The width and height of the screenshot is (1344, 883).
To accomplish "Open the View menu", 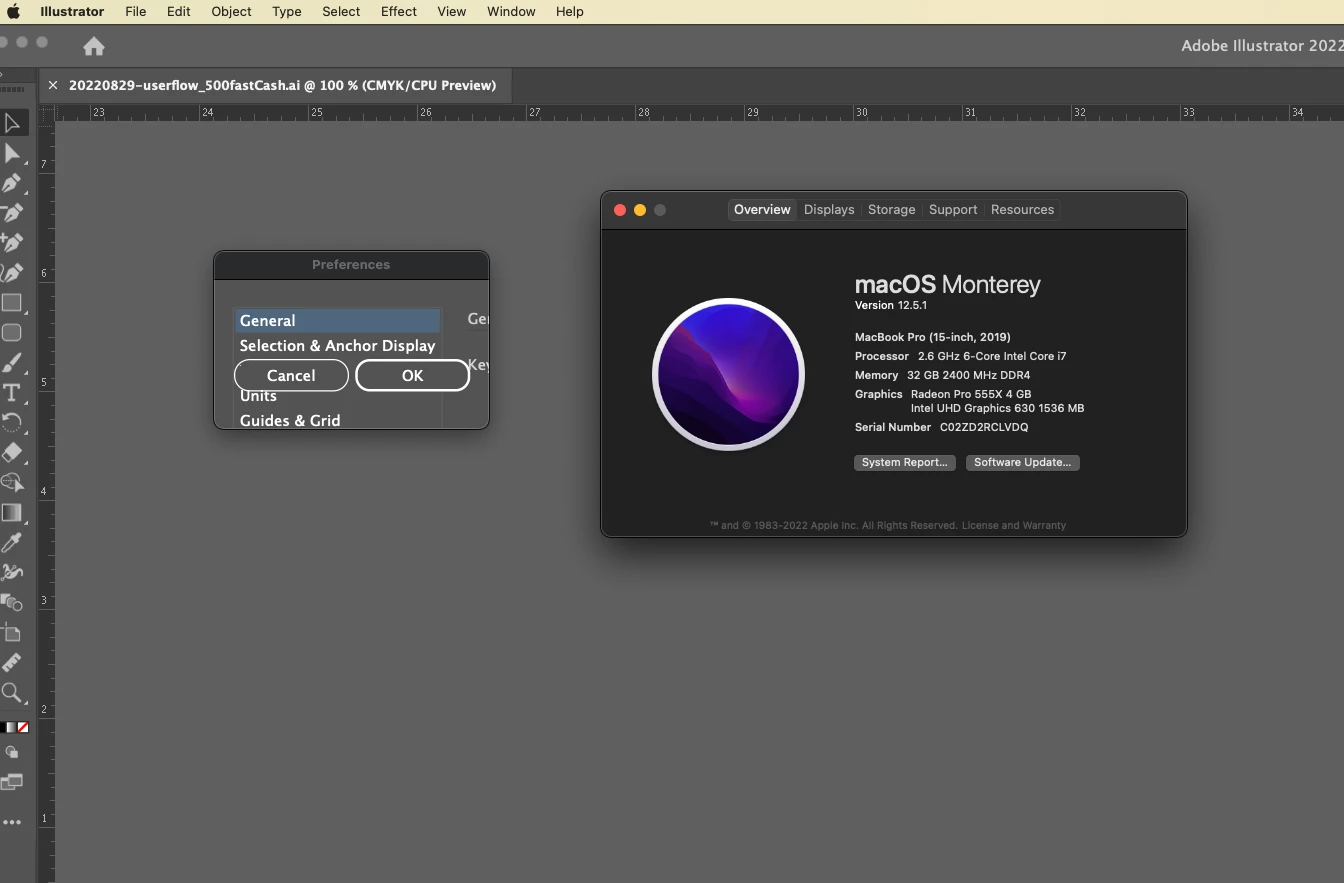I will tap(452, 11).
